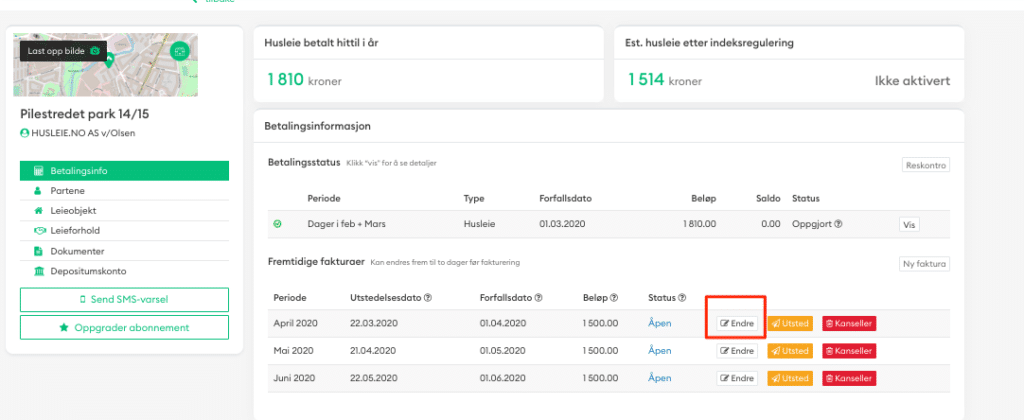Cancel the Juni 2020 invoice with Kanseller
Image resolution: width=1024 pixels, height=420 pixels.
coord(849,378)
